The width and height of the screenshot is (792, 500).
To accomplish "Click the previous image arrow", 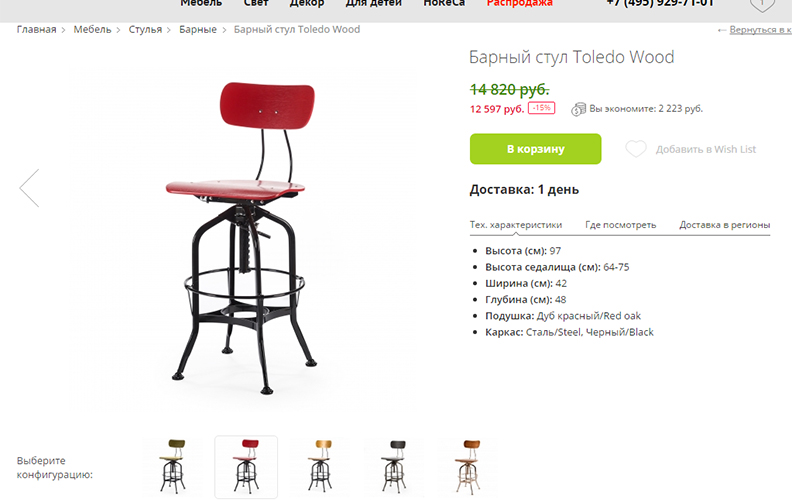I will pos(29,188).
